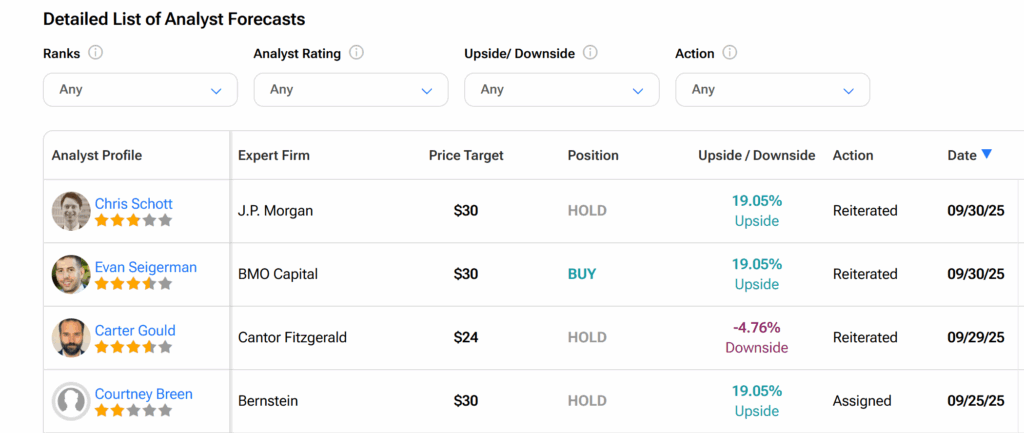Image resolution: width=1024 pixels, height=433 pixels.
Task: Expand the Action filter dropdown
Action: coord(772,90)
